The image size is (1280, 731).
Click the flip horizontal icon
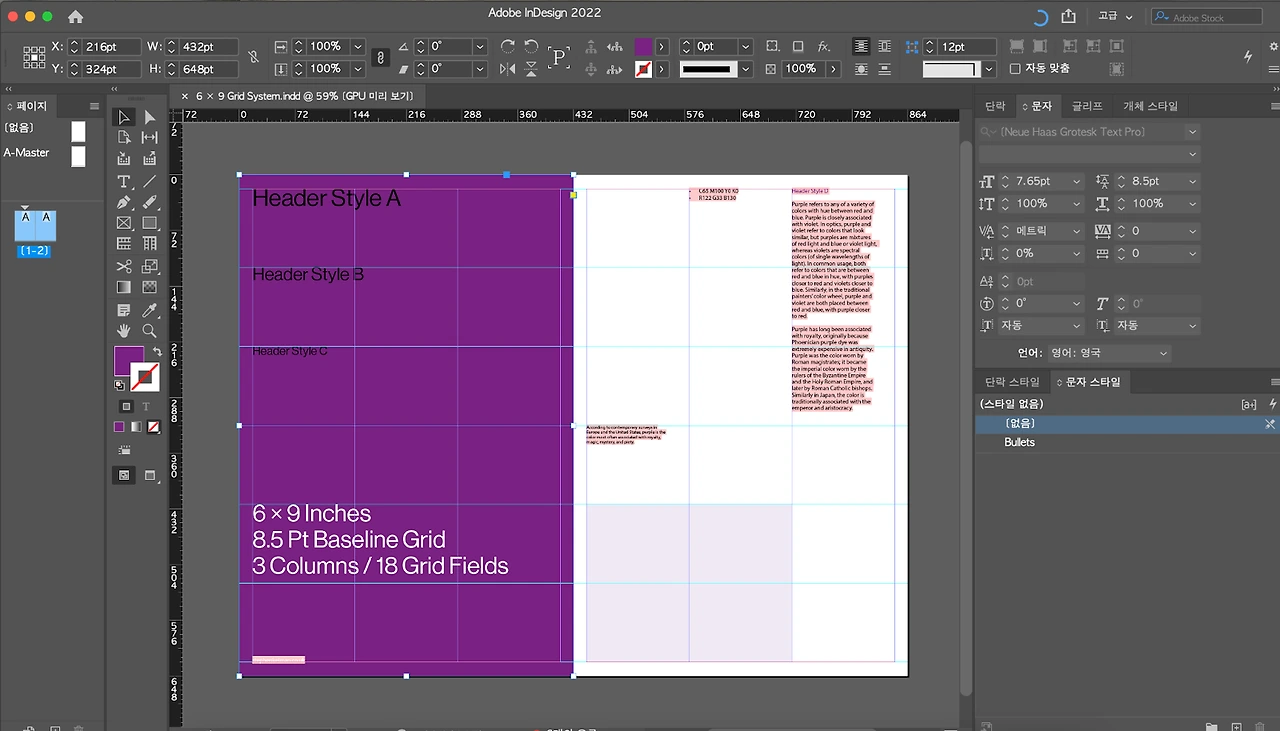click(x=508, y=69)
